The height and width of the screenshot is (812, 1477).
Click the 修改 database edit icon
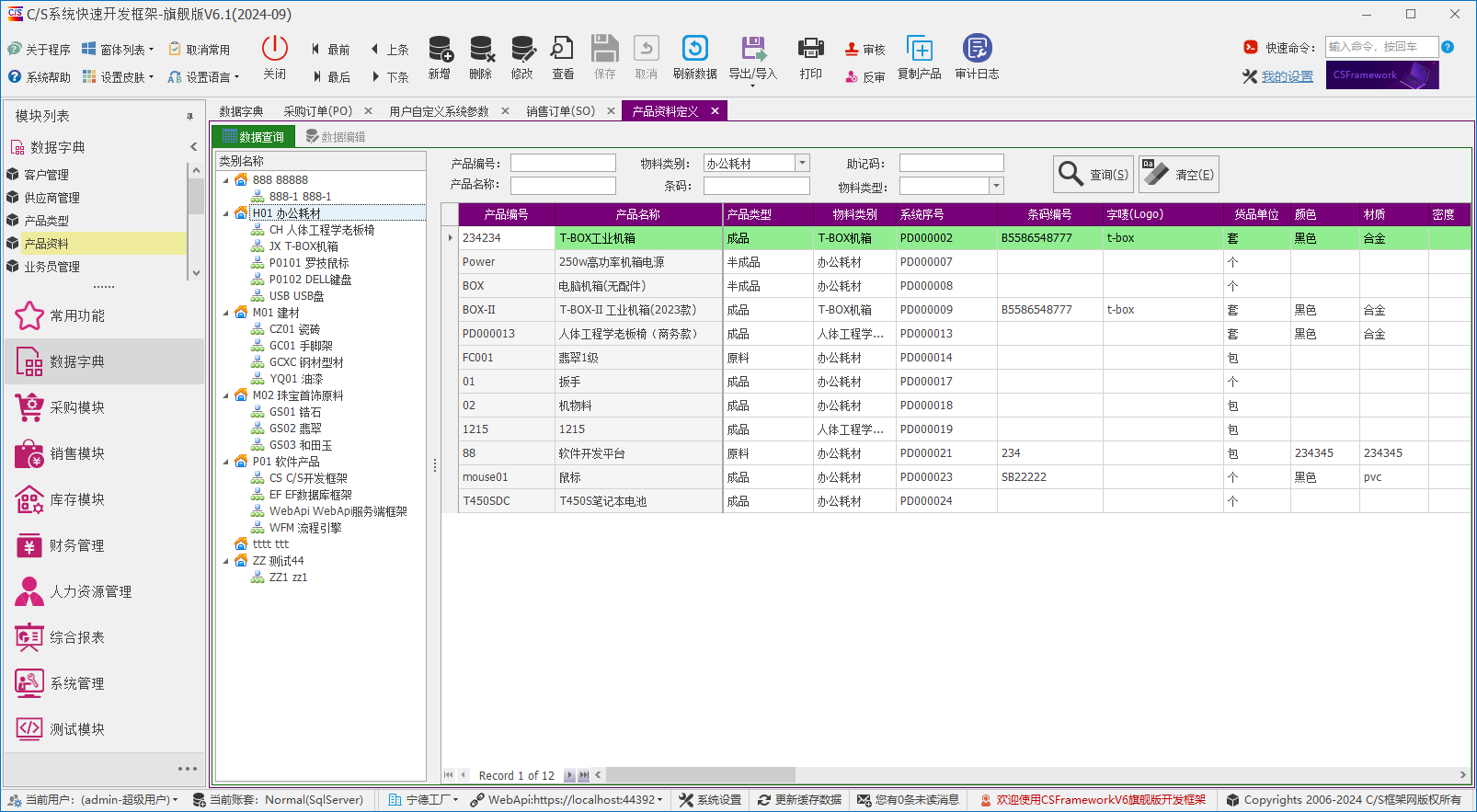point(522,48)
